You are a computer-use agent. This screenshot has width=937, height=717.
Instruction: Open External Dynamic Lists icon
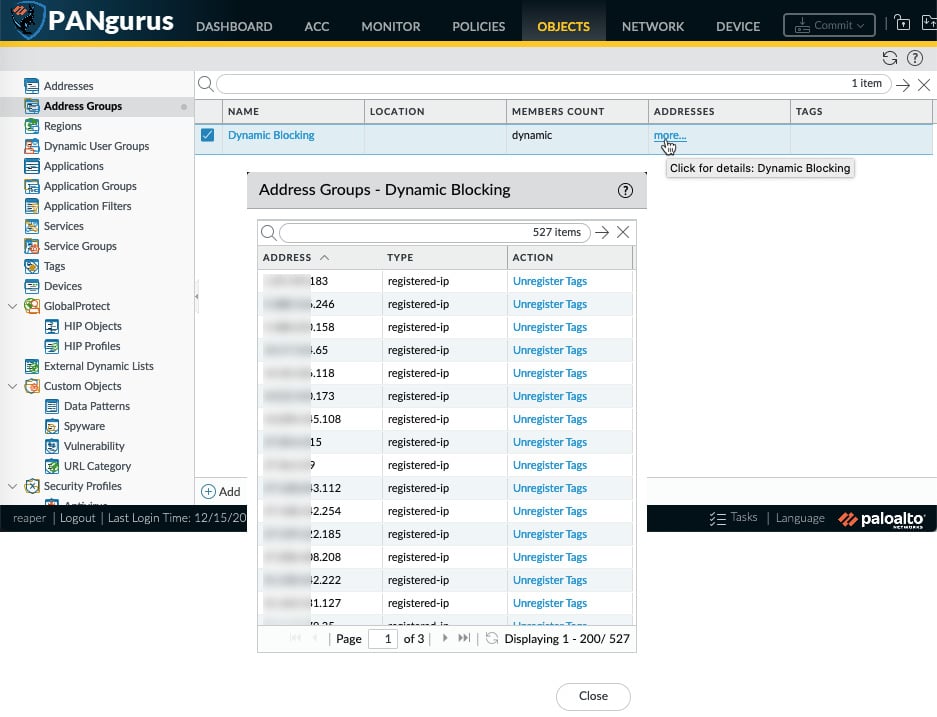tap(32, 366)
